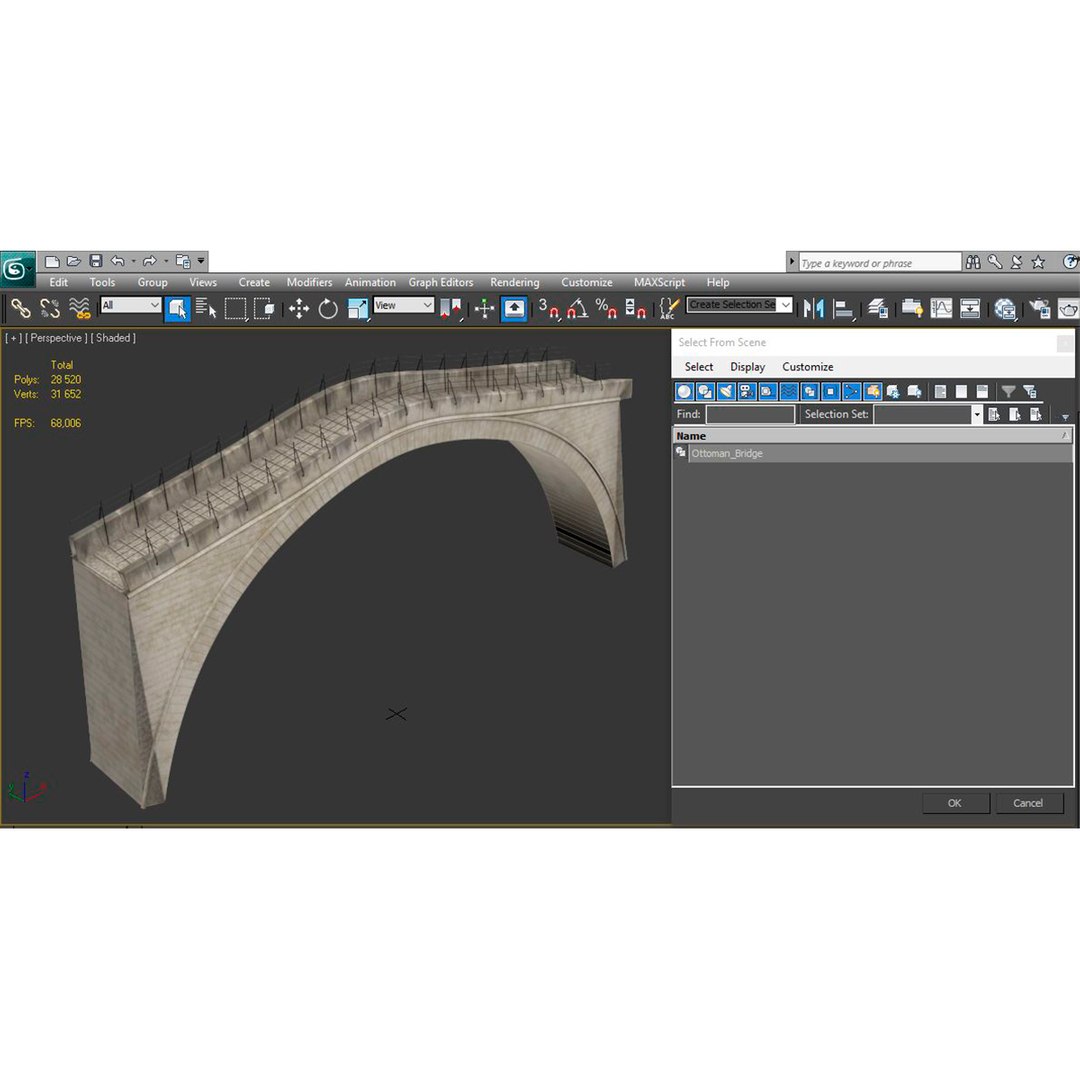Click the Use Pivot Point Center icon
Viewport: 1080px width, 1080px height.
[x=450, y=309]
